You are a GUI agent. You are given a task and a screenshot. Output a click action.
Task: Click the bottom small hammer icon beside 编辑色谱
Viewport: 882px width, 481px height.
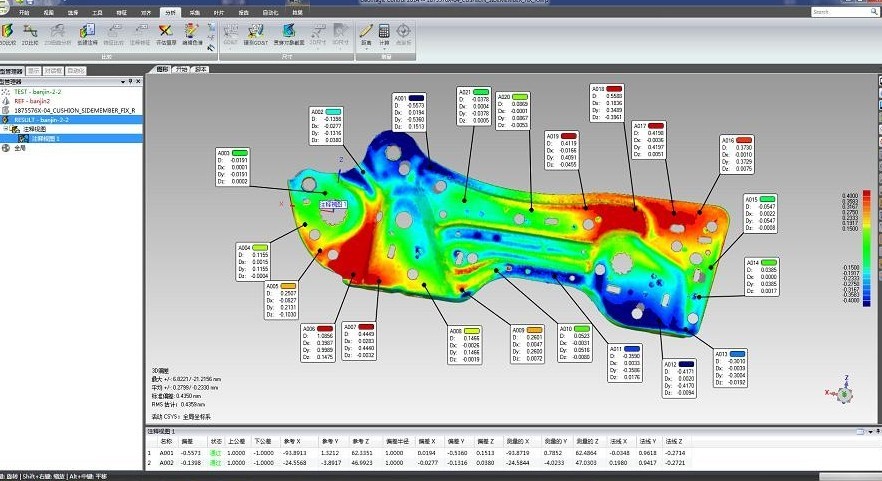click(212, 48)
